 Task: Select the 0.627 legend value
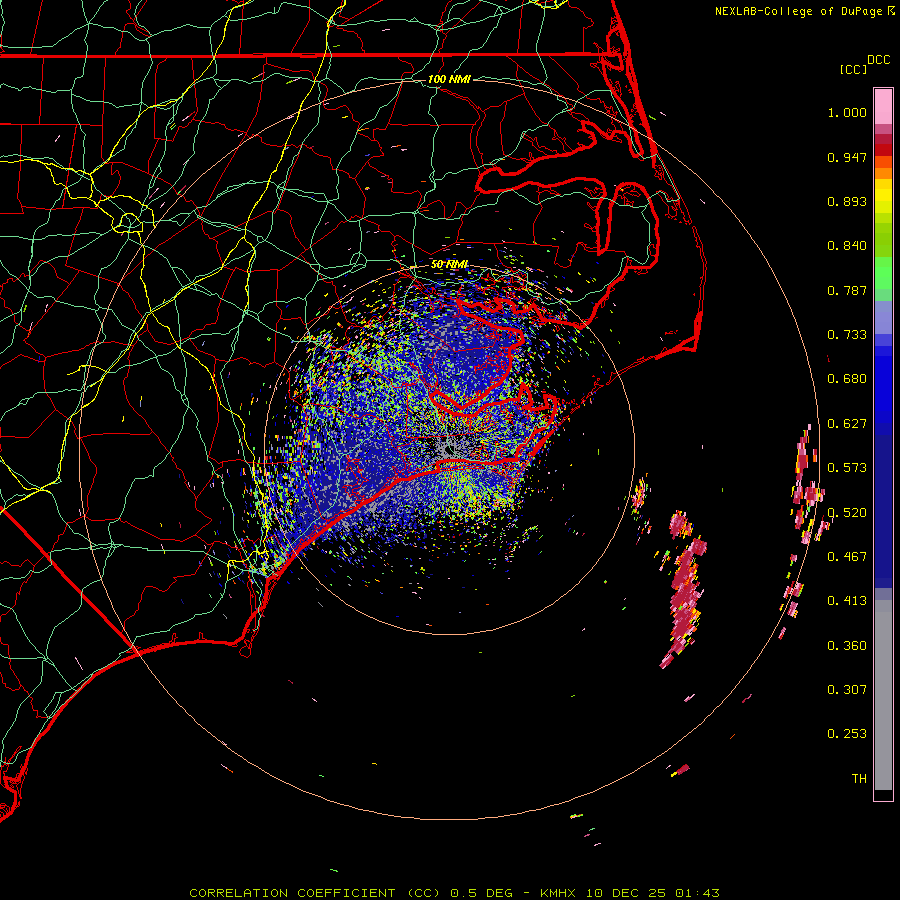pos(847,424)
